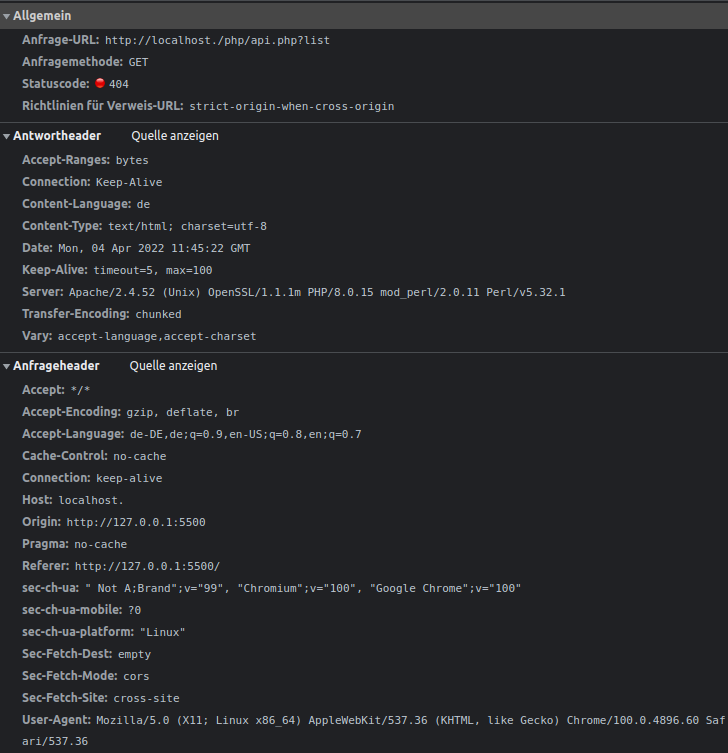The height and width of the screenshot is (753, 728).
Task: Click the Accept-Language header value
Action: click(x=245, y=435)
